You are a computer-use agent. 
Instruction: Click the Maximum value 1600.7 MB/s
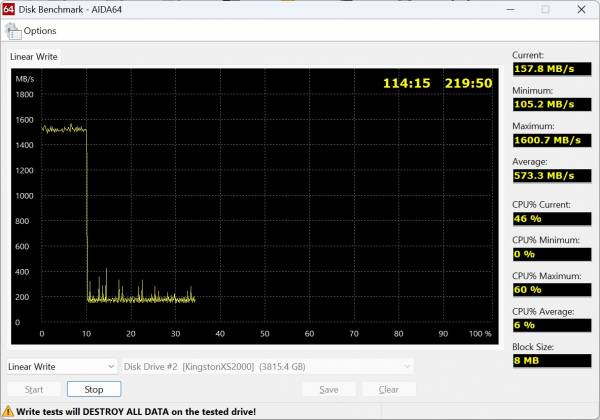[552, 140]
